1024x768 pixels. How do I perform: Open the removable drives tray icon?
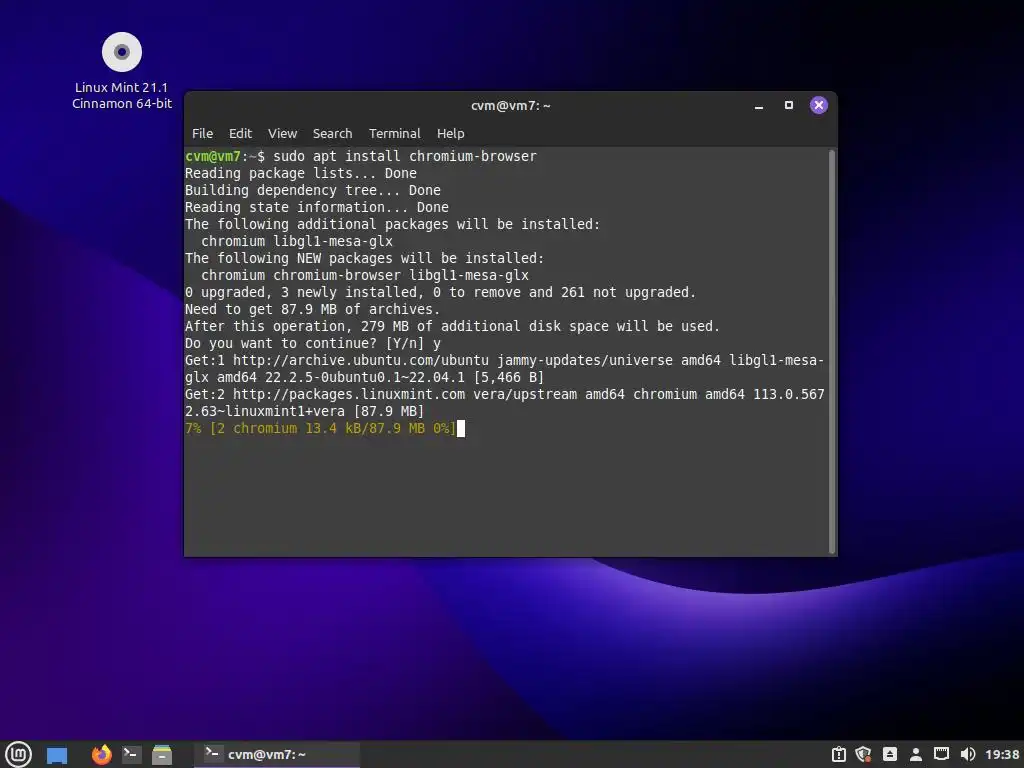[x=889, y=754]
